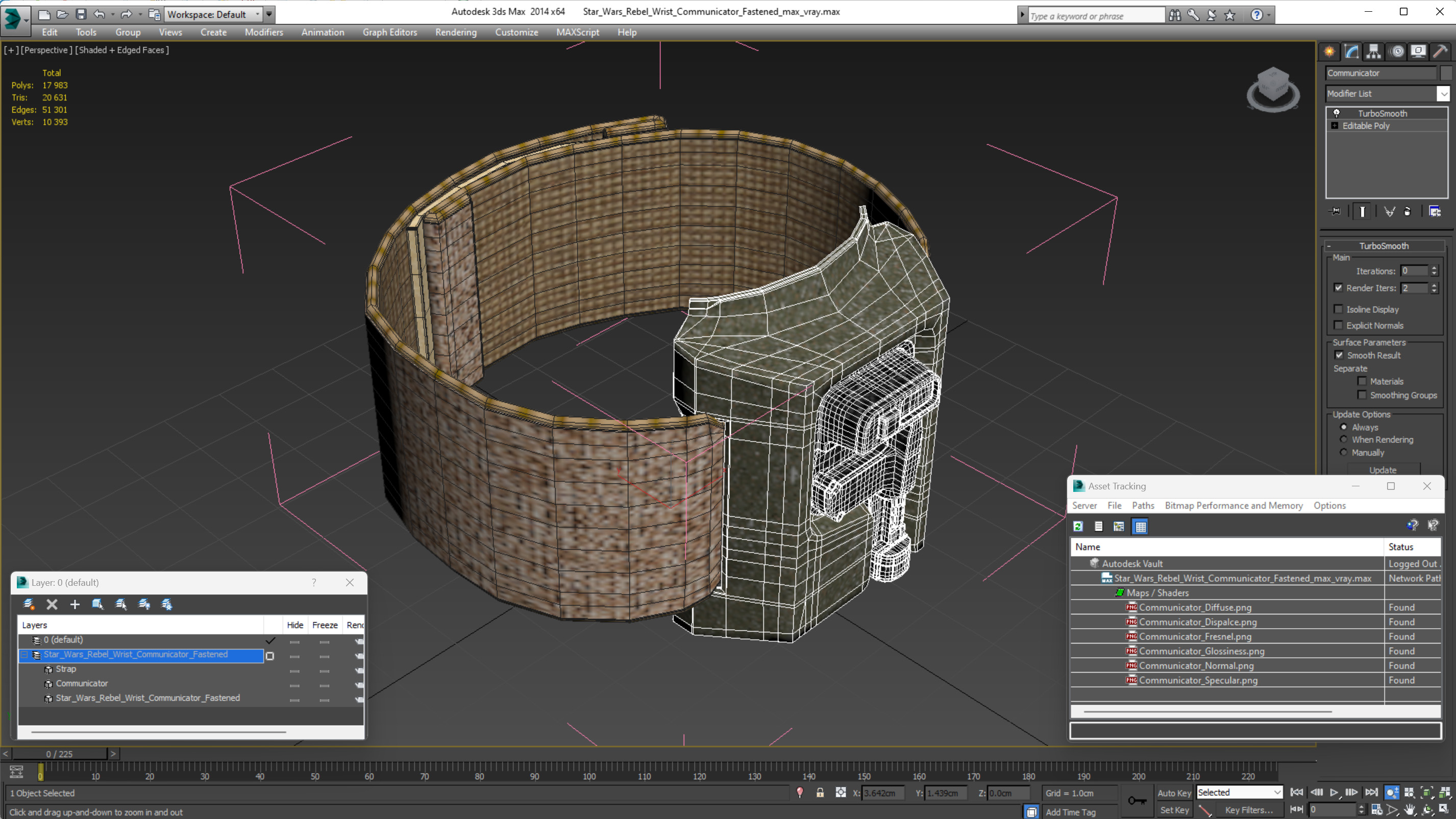The image size is (1456, 819).
Task: Click the Play Animation button
Action: click(1334, 792)
